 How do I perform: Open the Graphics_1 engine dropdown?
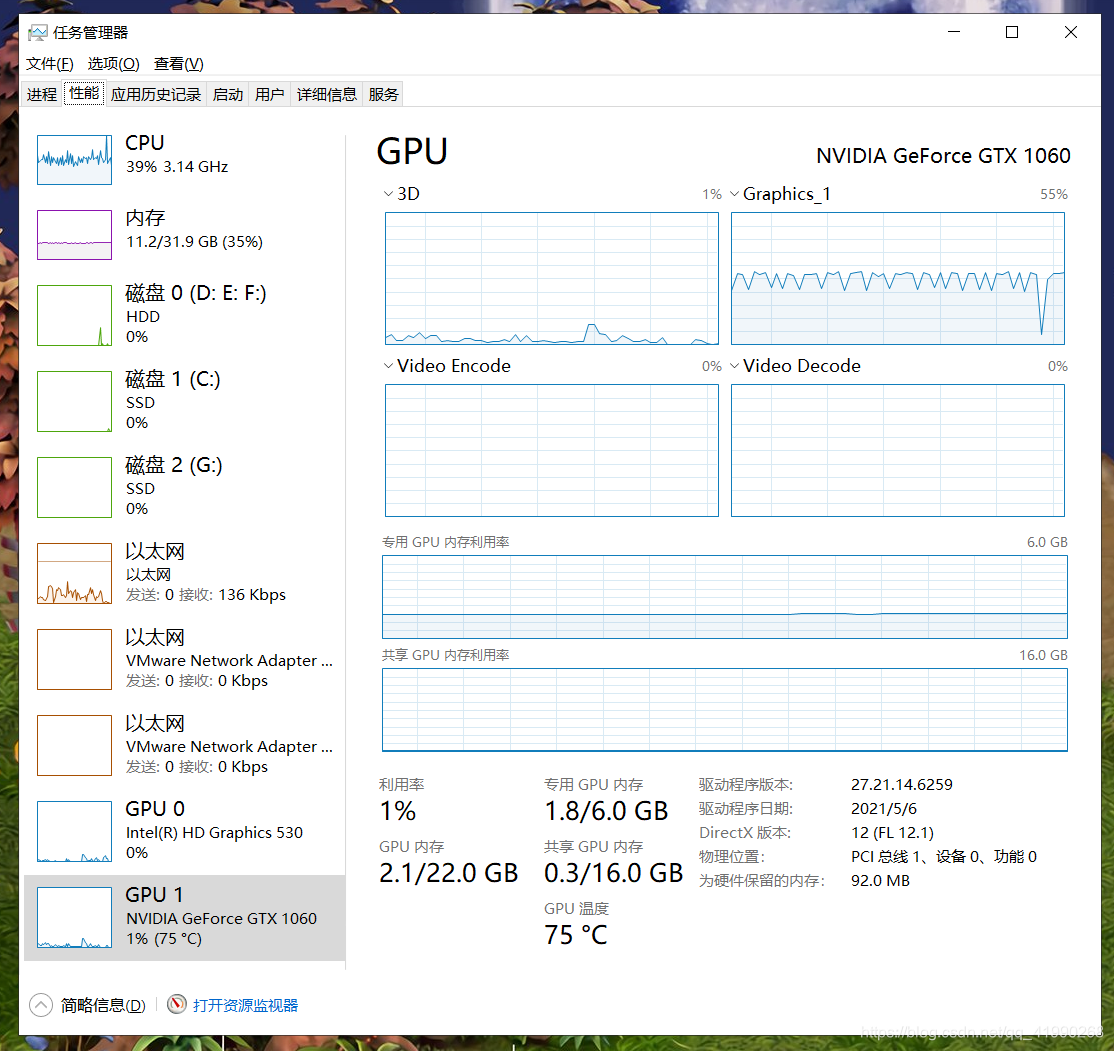coord(735,194)
